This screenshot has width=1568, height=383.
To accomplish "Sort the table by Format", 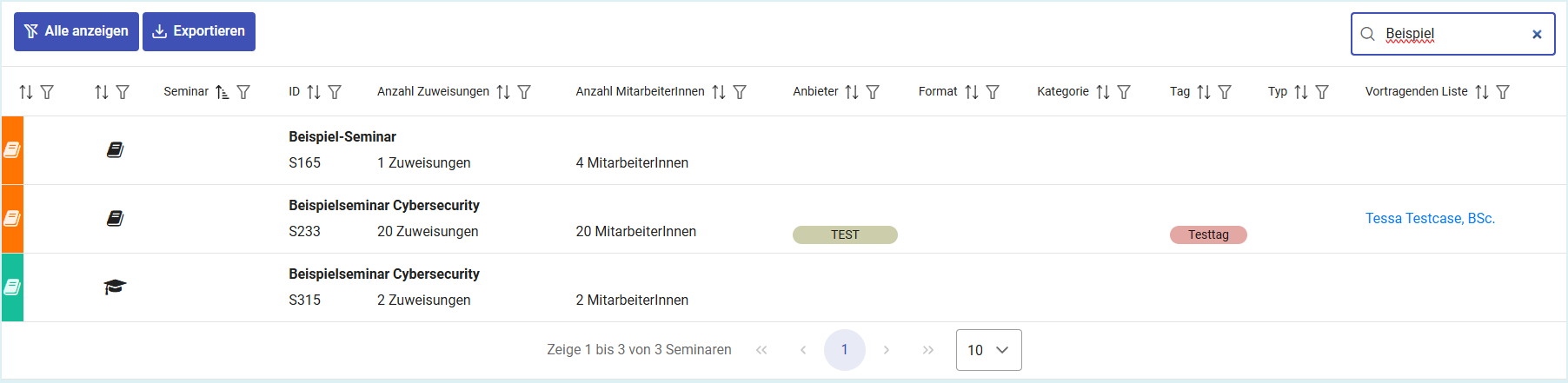I will [x=972, y=92].
